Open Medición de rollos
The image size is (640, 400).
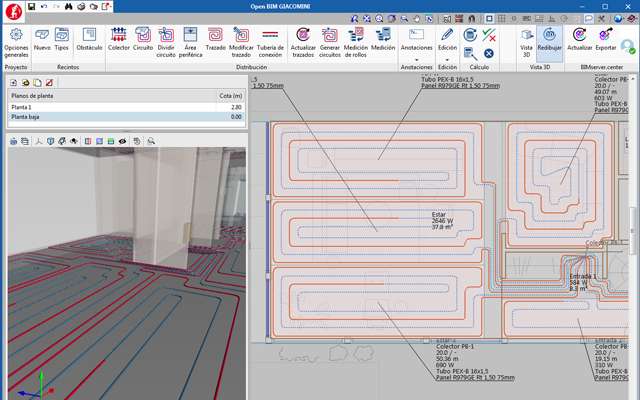pyautogui.click(x=356, y=43)
